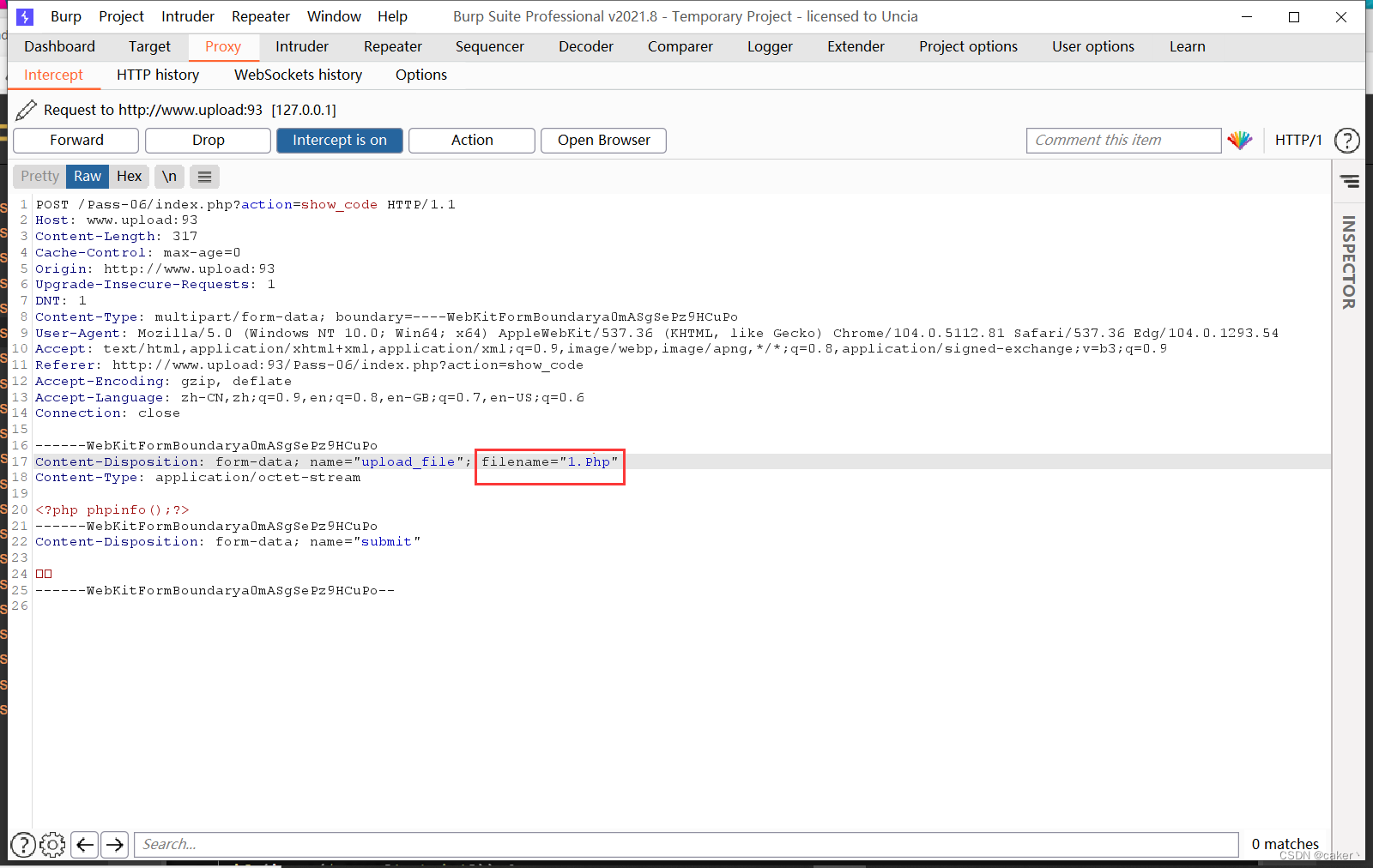Click the multipart boundary Content-Type header

coord(386,317)
